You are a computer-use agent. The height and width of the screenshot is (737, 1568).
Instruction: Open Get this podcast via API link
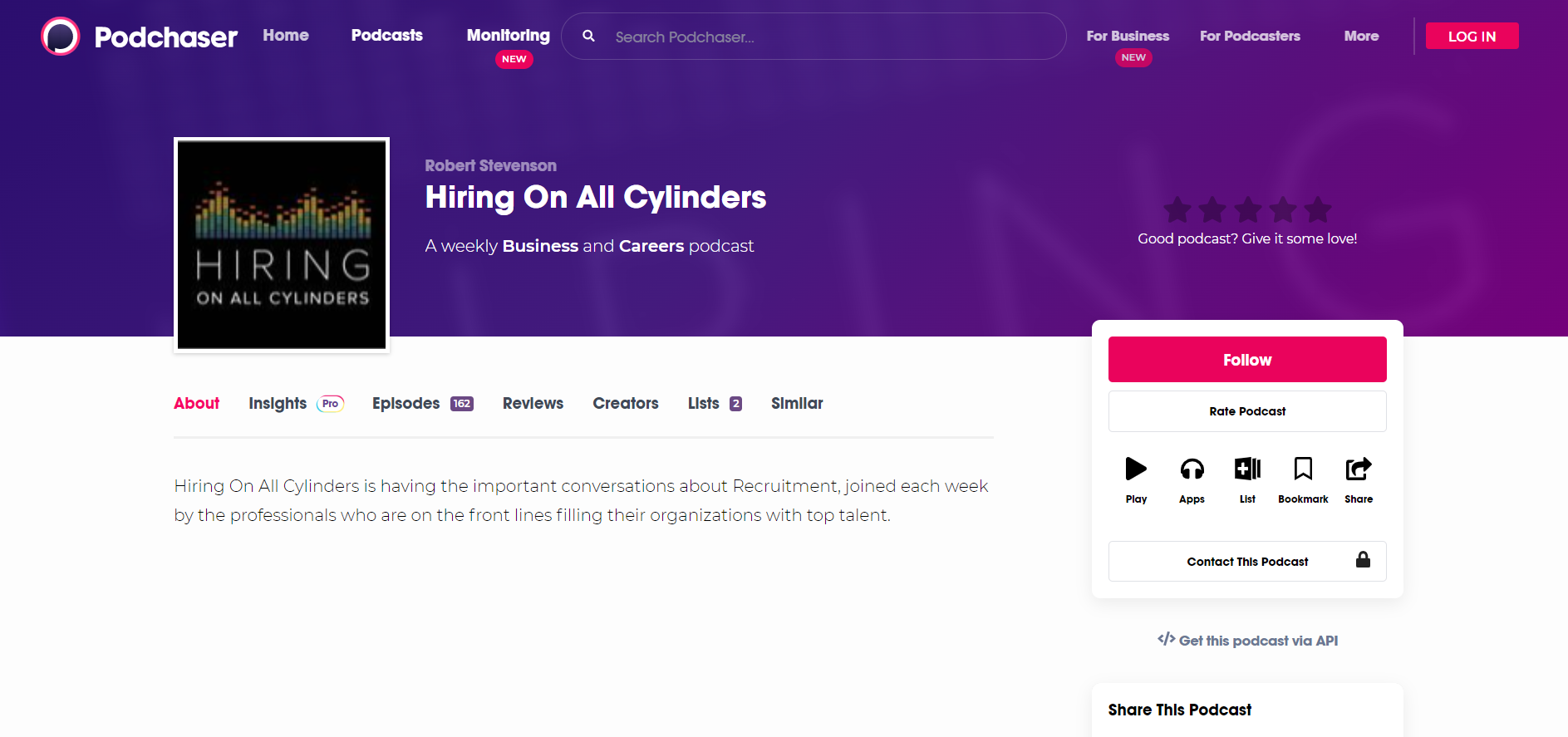pos(1248,641)
